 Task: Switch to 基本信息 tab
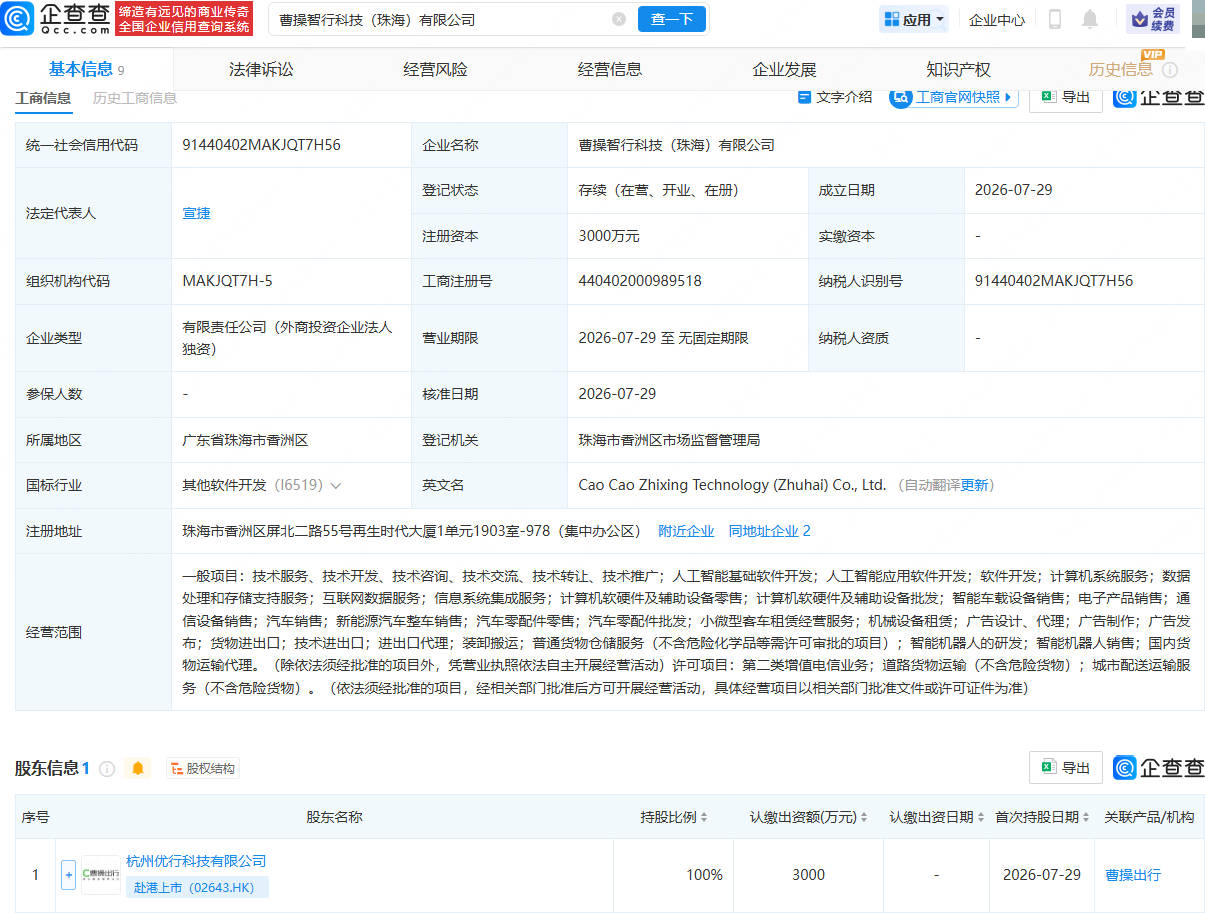(87, 69)
